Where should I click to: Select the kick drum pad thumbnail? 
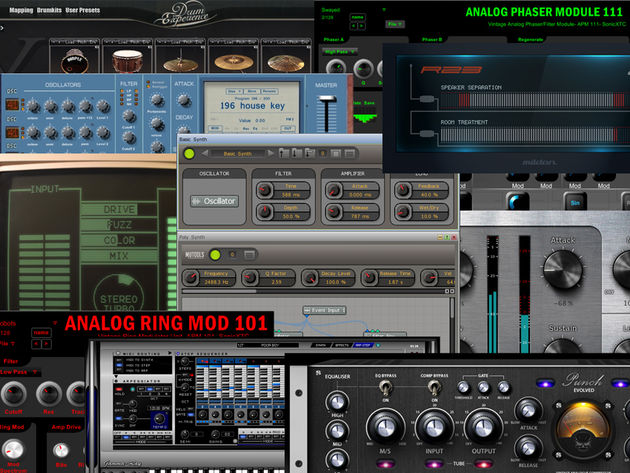(x=74, y=59)
